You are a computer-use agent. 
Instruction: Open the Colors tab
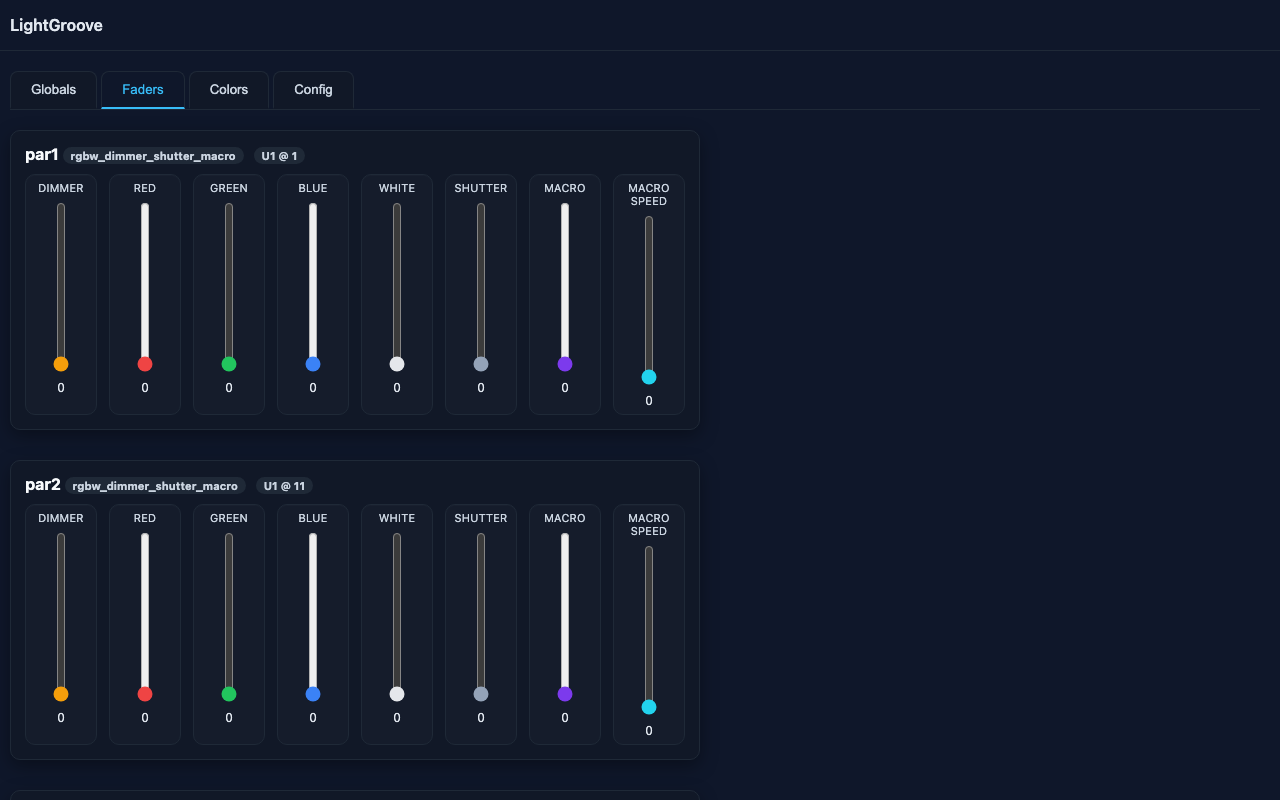pos(228,89)
